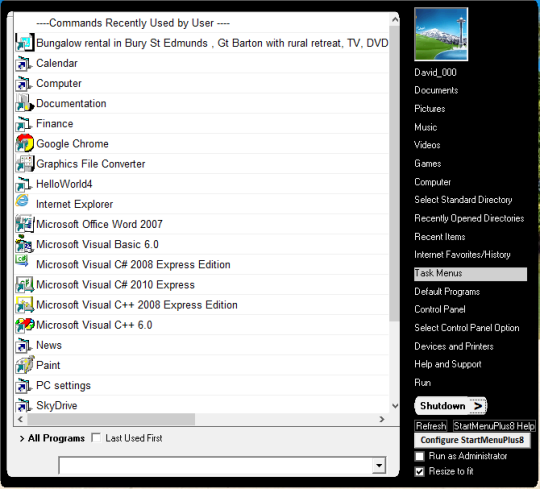Choose Select Control Panel Option
This screenshot has width=540, height=489.
pos(467,328)
